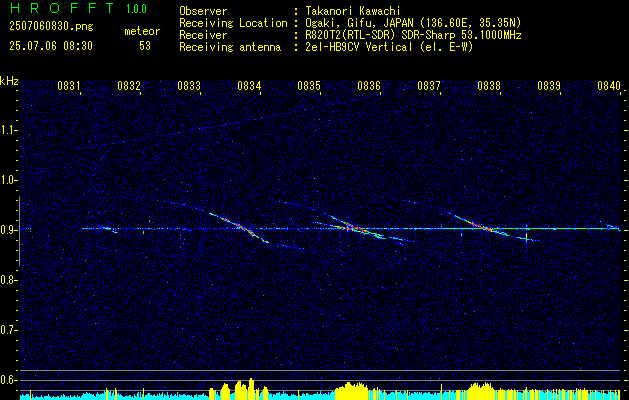Viewport: 629px width, 400px height.
Task: Click observer name Takanori Kawachi
Action: coord(355,11)
